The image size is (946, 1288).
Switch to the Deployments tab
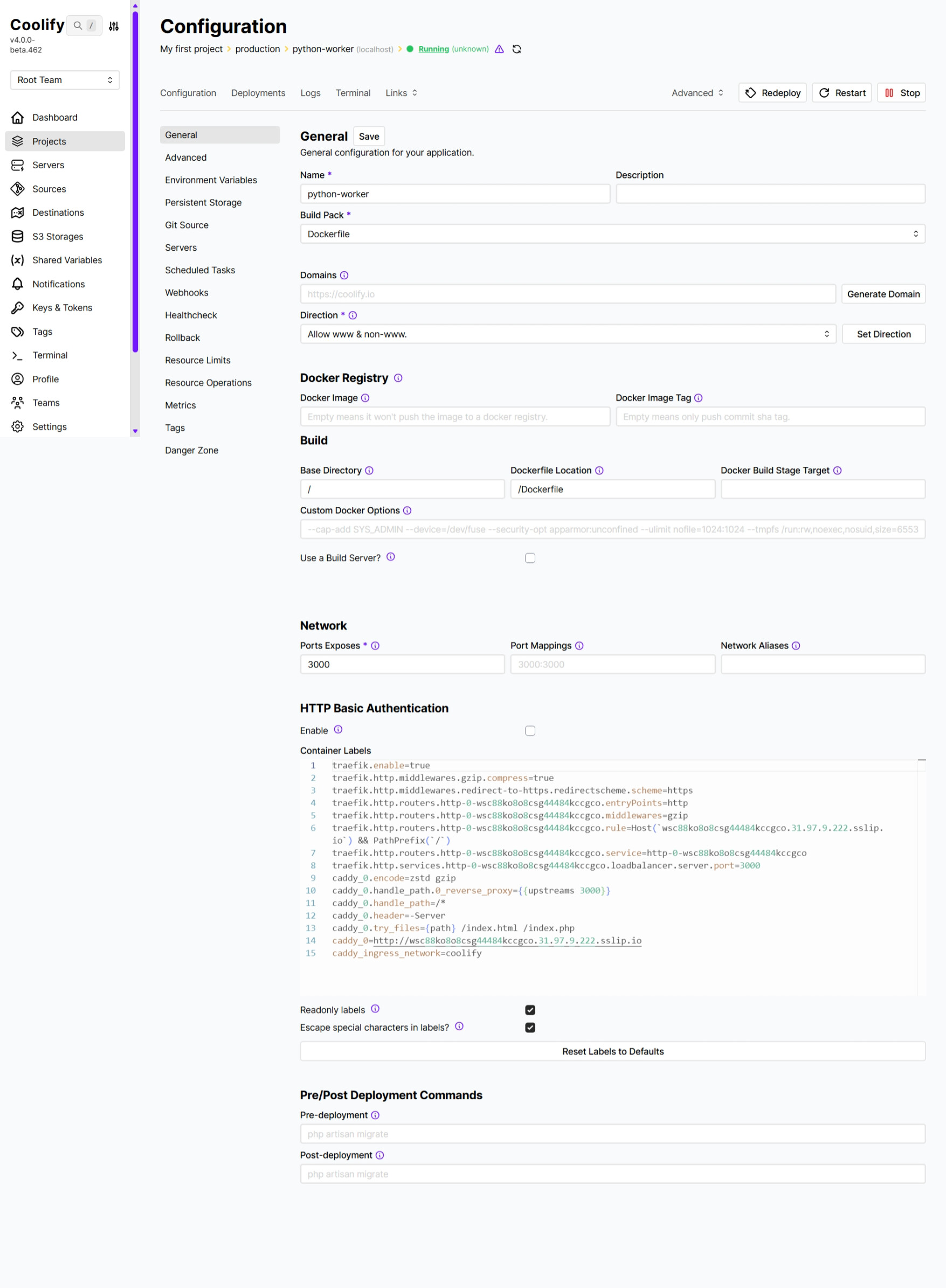pyautogui.click(x=258, y=93)
